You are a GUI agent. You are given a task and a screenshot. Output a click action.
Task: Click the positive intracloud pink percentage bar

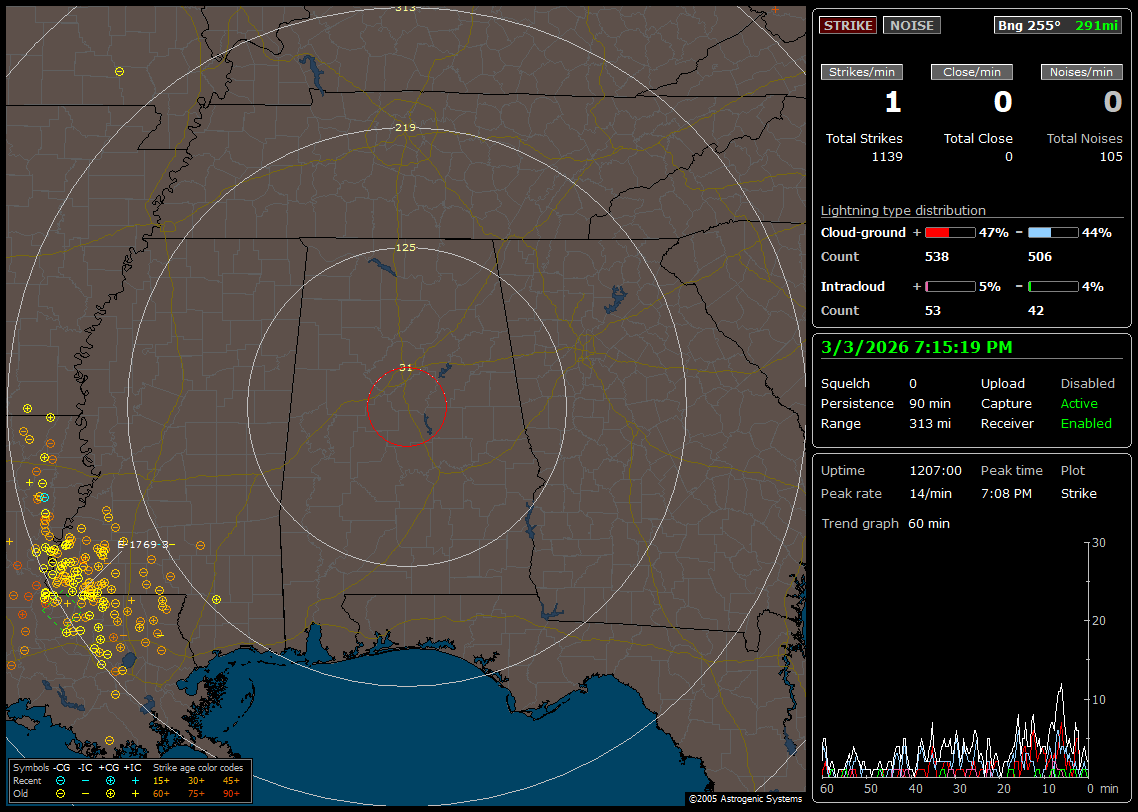point(949,286)
